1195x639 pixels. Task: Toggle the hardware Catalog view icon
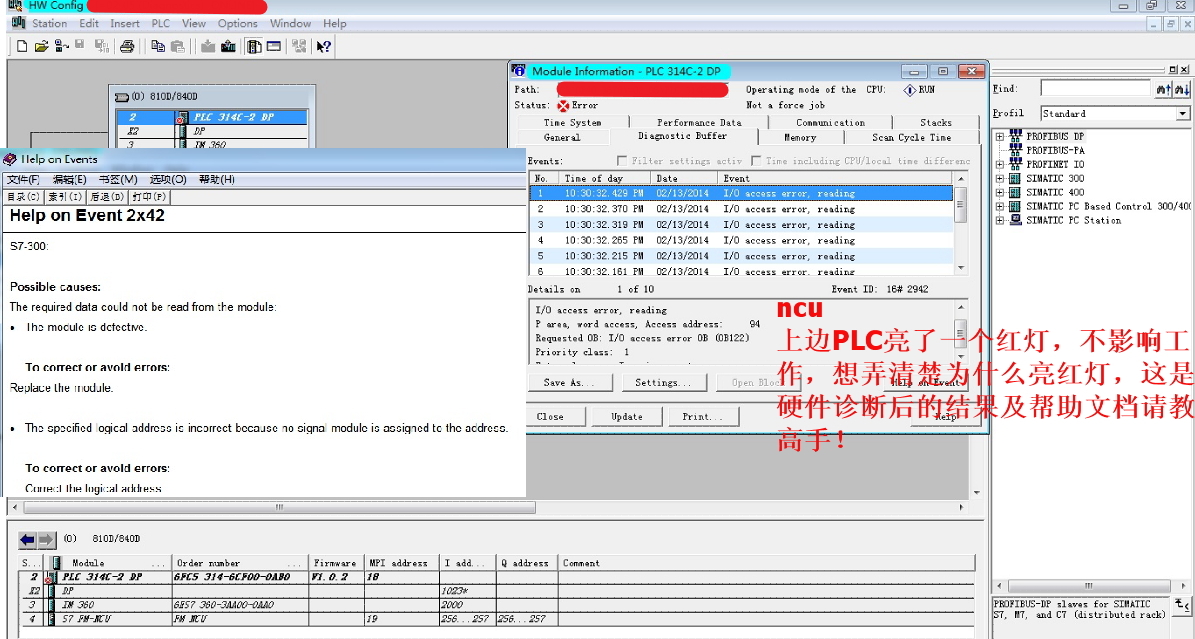click(x=254, y=47)
